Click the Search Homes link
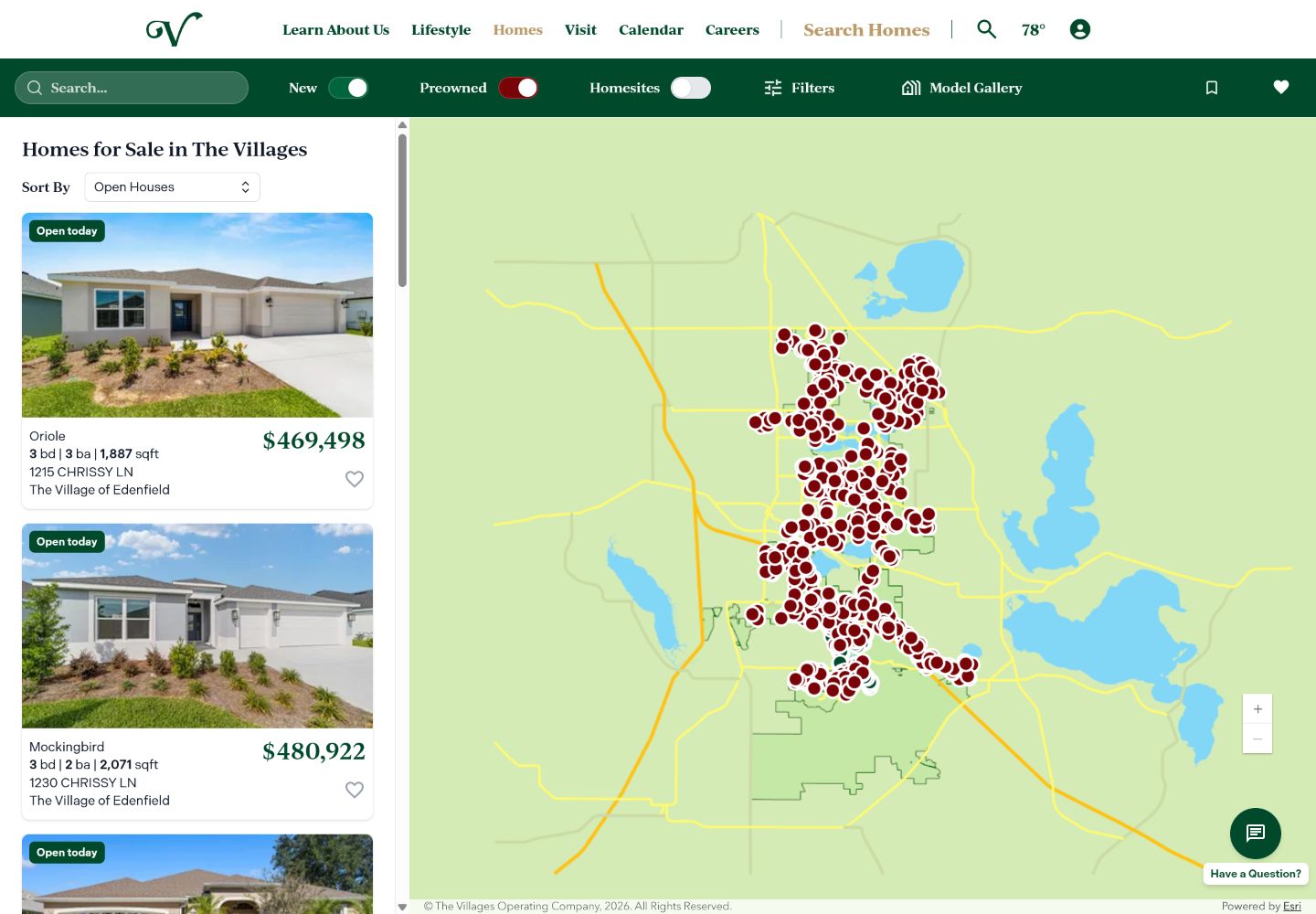1316x914 pixels. (866, 30)
